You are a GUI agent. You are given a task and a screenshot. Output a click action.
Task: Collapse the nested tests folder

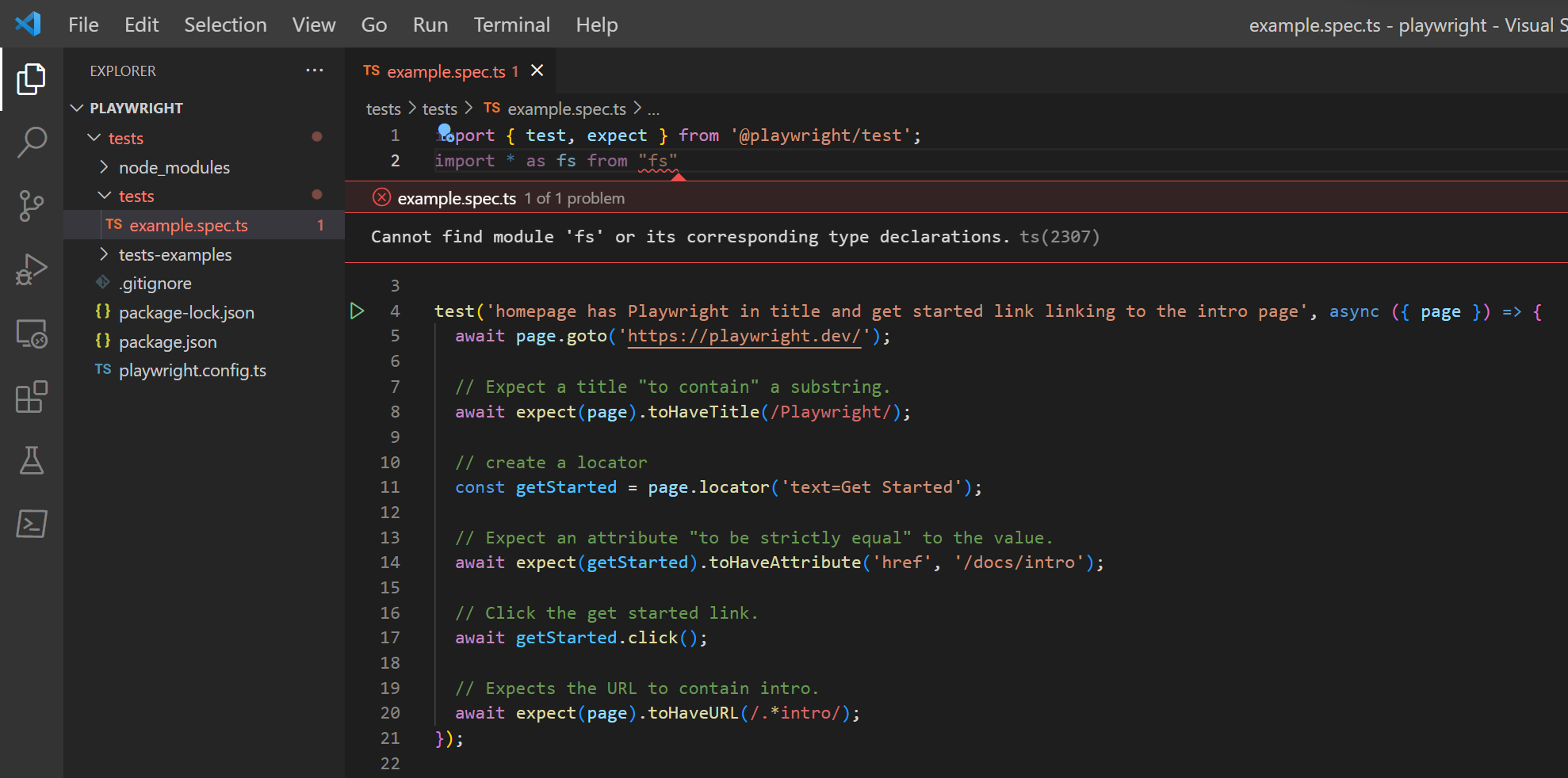pyautogui.click(x=104, y=196)
